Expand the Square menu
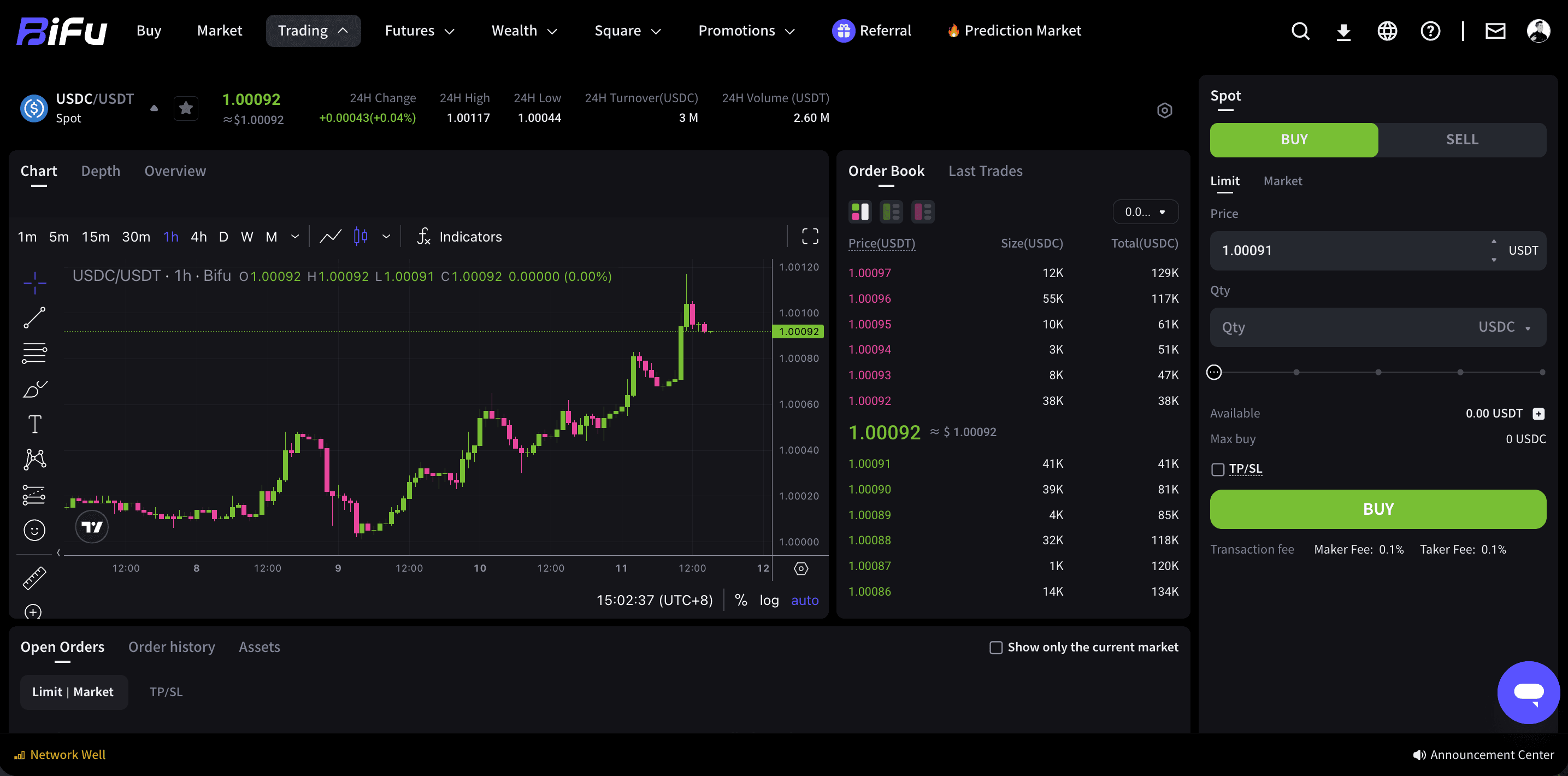This screenshot has width=1568, height=776. [628, 31]
